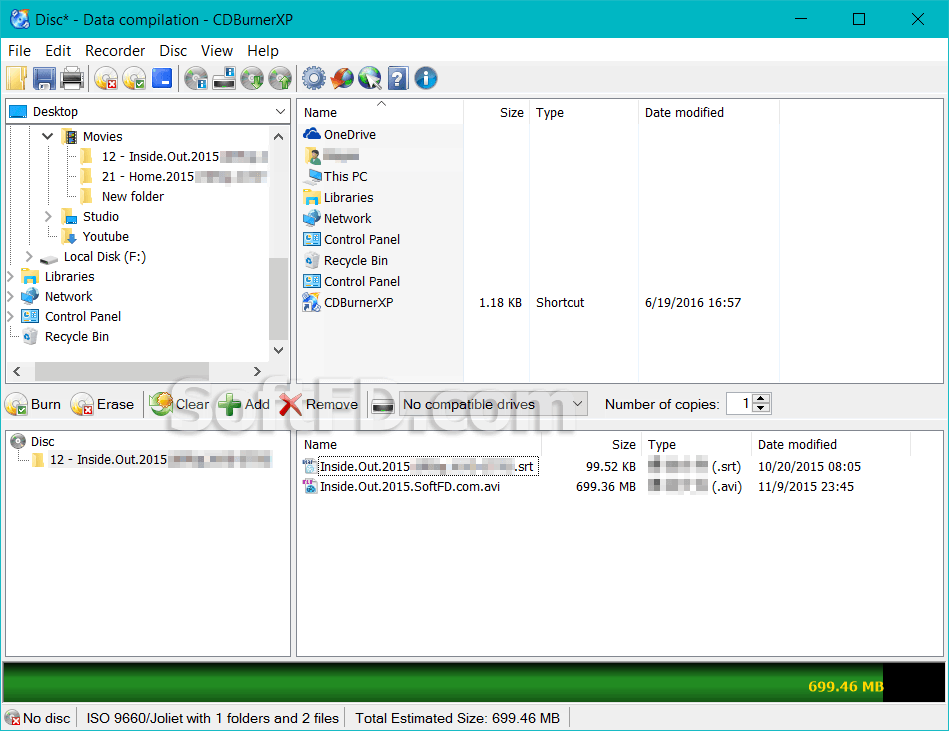The image size is (949, 731).
Task: Click the Number of copies field
Action: point(740,404)
